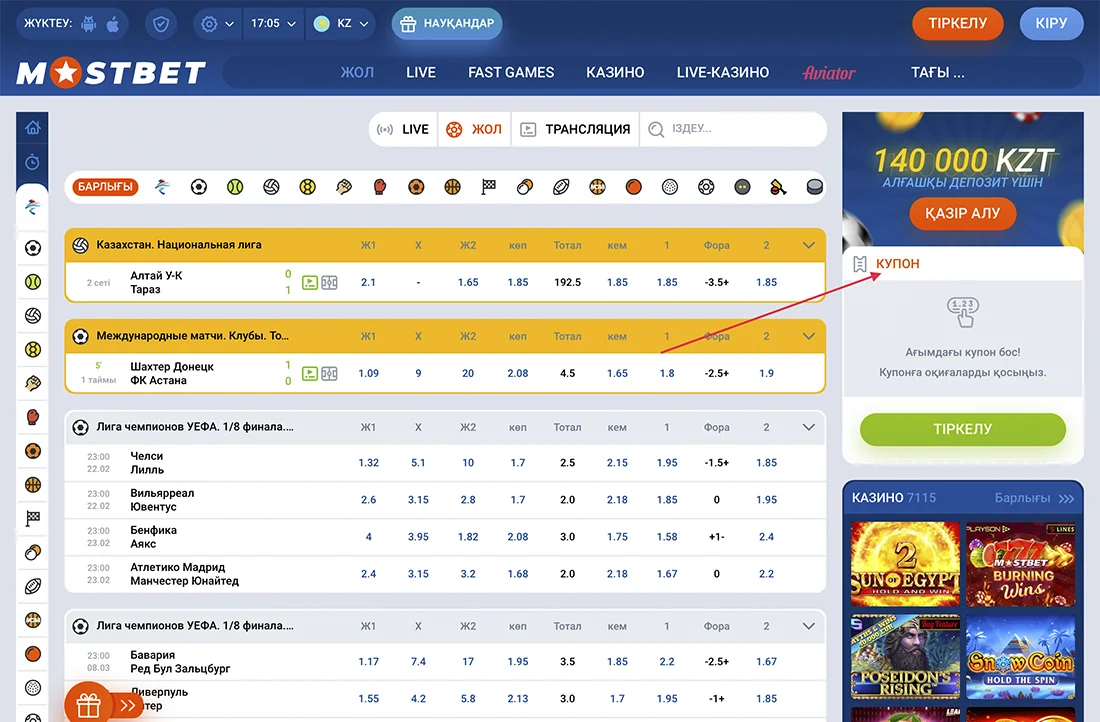Screen dimensions: 1100x722
Task: Open the Mostbet Burning Wins casino game
Action: point(1020,564)
